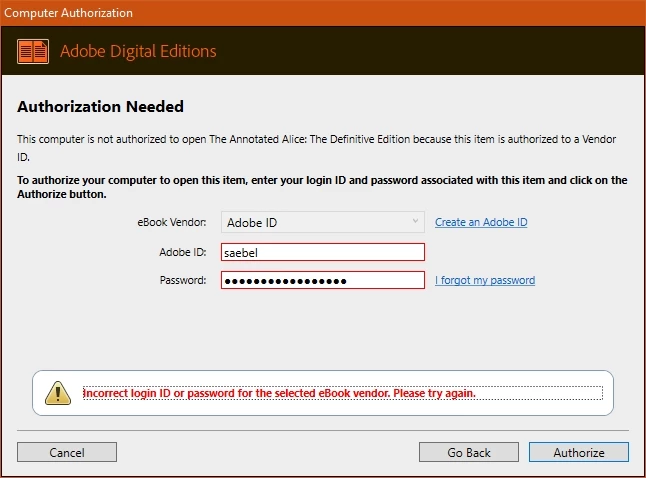The width and height of the screenshot is (646, 478).
Task: Click the eBook Vendor label
Action: [x=172, y=222]
